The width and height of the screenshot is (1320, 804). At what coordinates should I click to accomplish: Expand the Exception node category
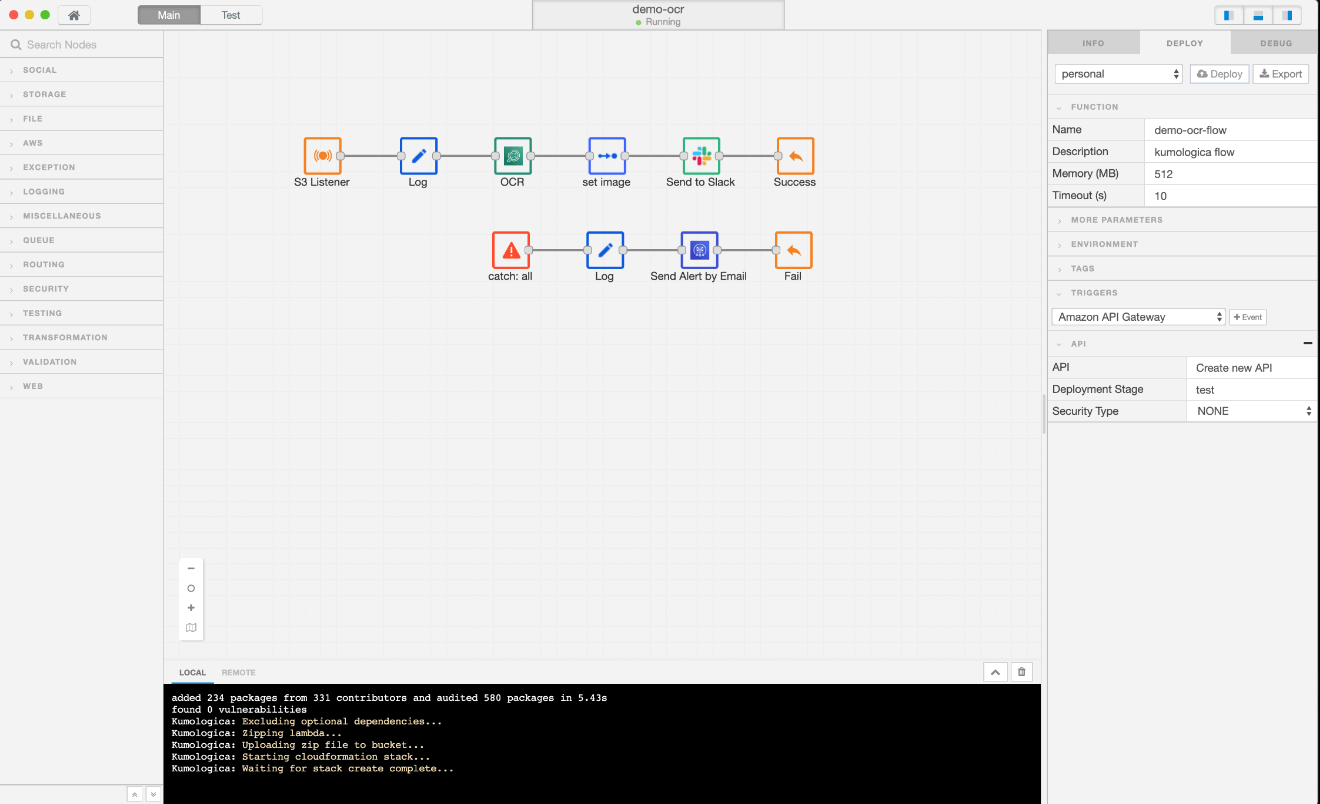(81, 167)
